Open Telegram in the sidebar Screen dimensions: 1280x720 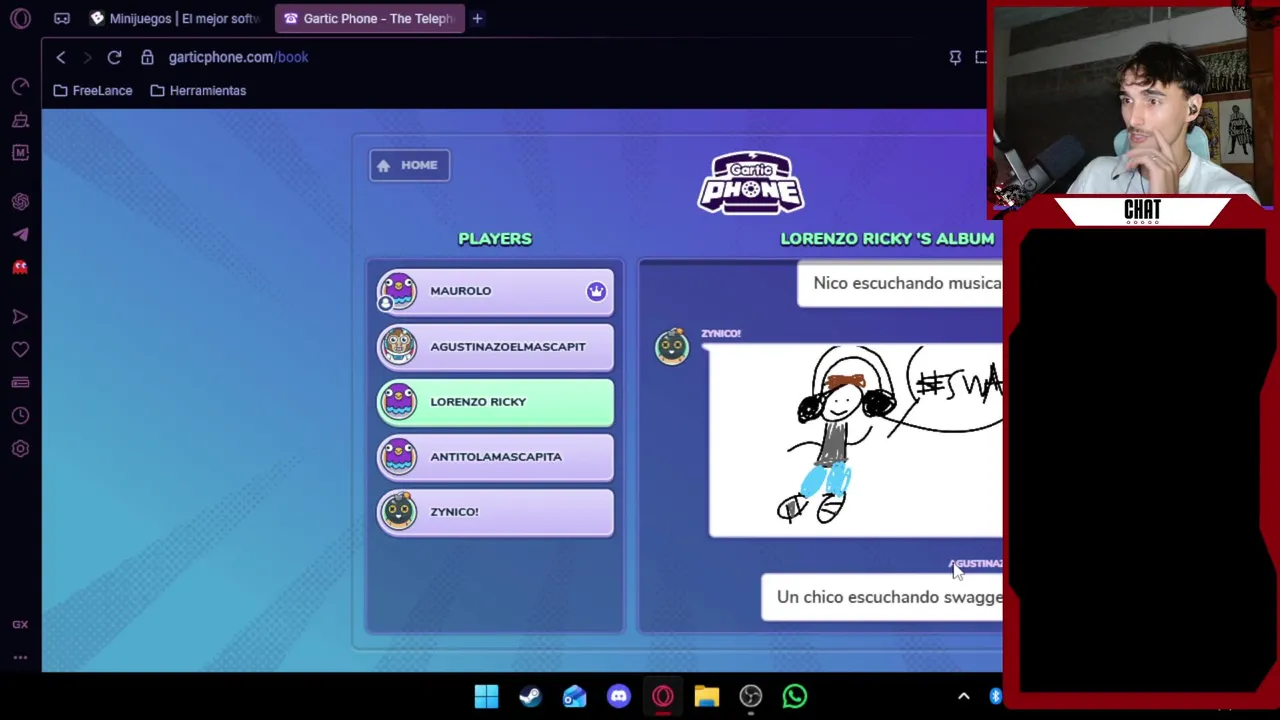(x=20, y=234)
